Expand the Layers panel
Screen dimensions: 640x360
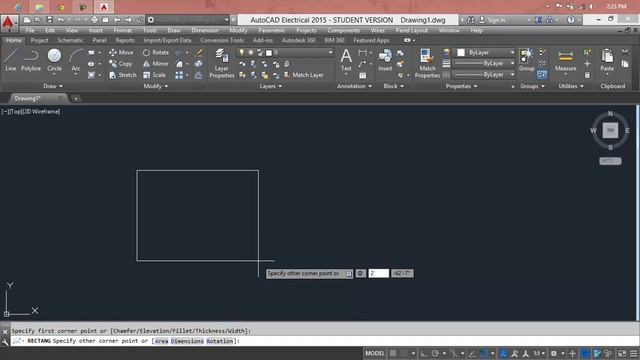[271, 86]
